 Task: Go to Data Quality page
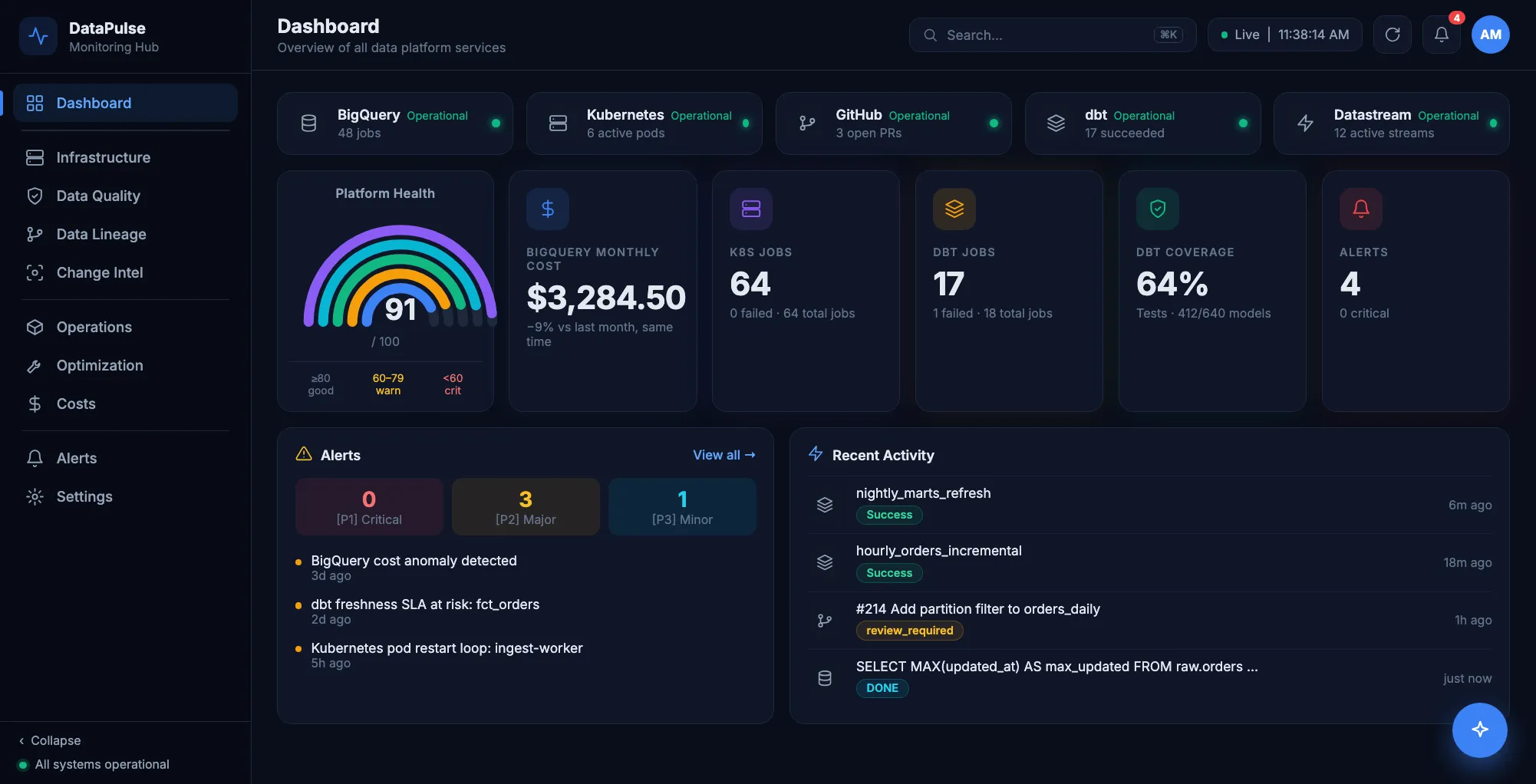(125, 196)
